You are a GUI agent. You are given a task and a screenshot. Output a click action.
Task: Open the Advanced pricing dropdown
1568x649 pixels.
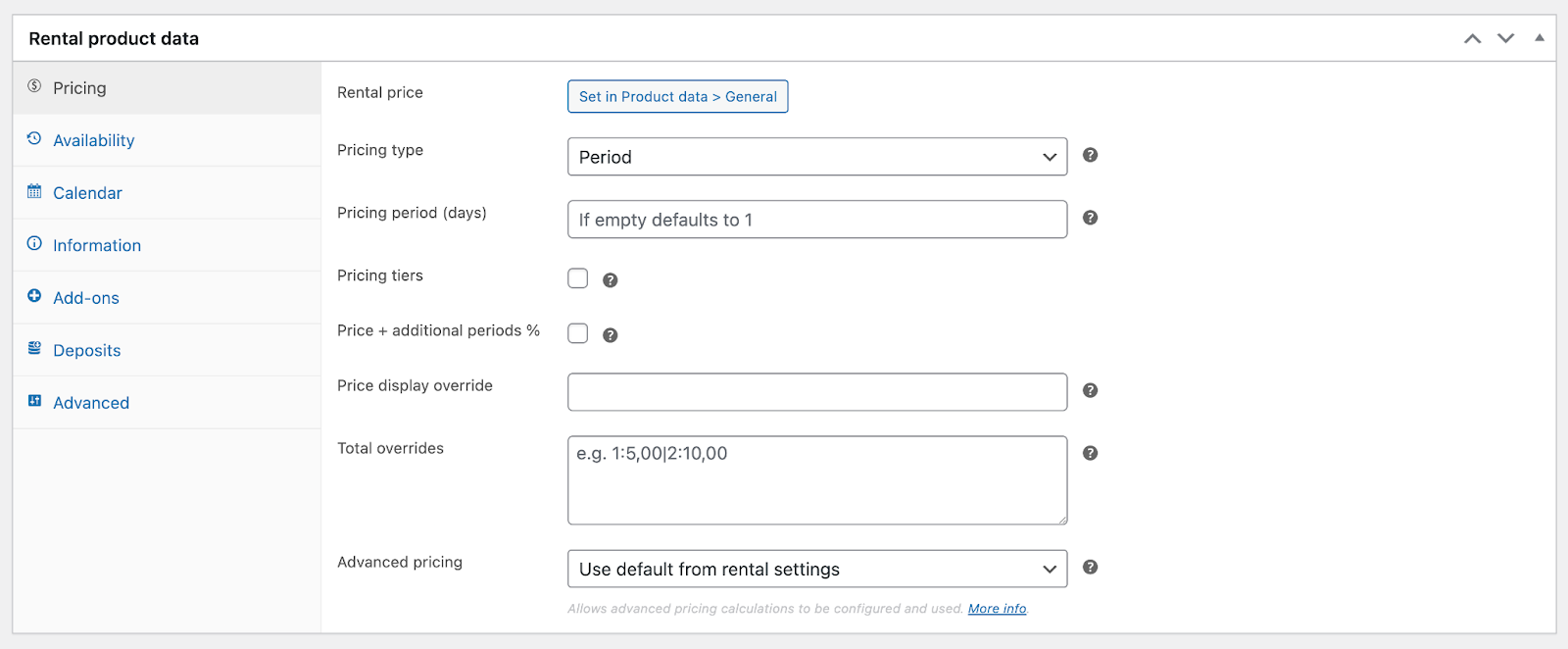coord(817,569)
